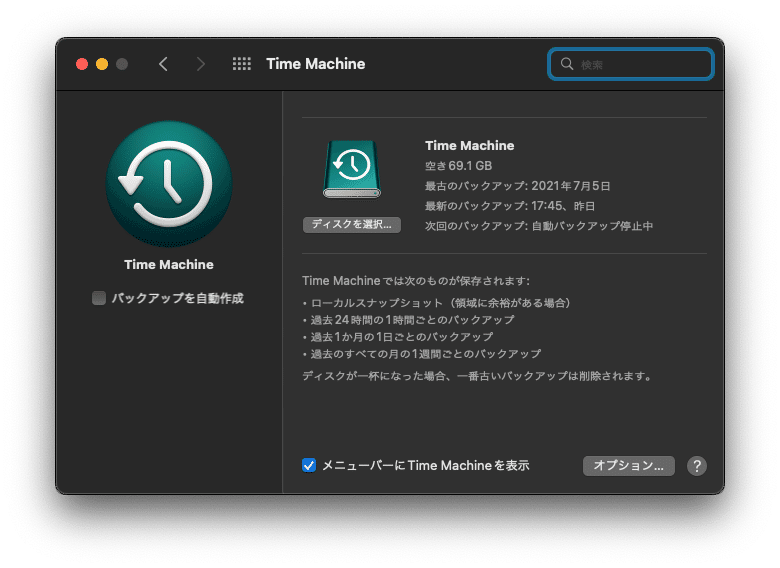Click the backup disk drive icon
Image resolution: width=780 pixels, height=568 pixels.
pyautogui.click(x=352, y=169)
